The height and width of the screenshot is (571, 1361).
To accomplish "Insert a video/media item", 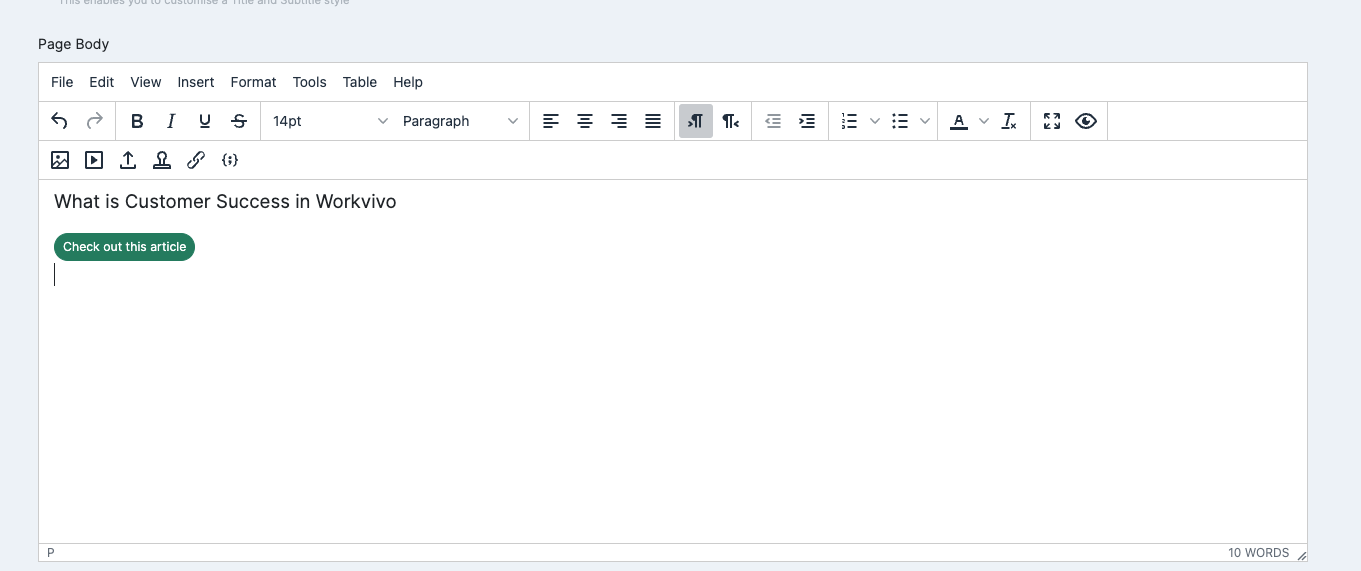I will click(x=94, y=160).
